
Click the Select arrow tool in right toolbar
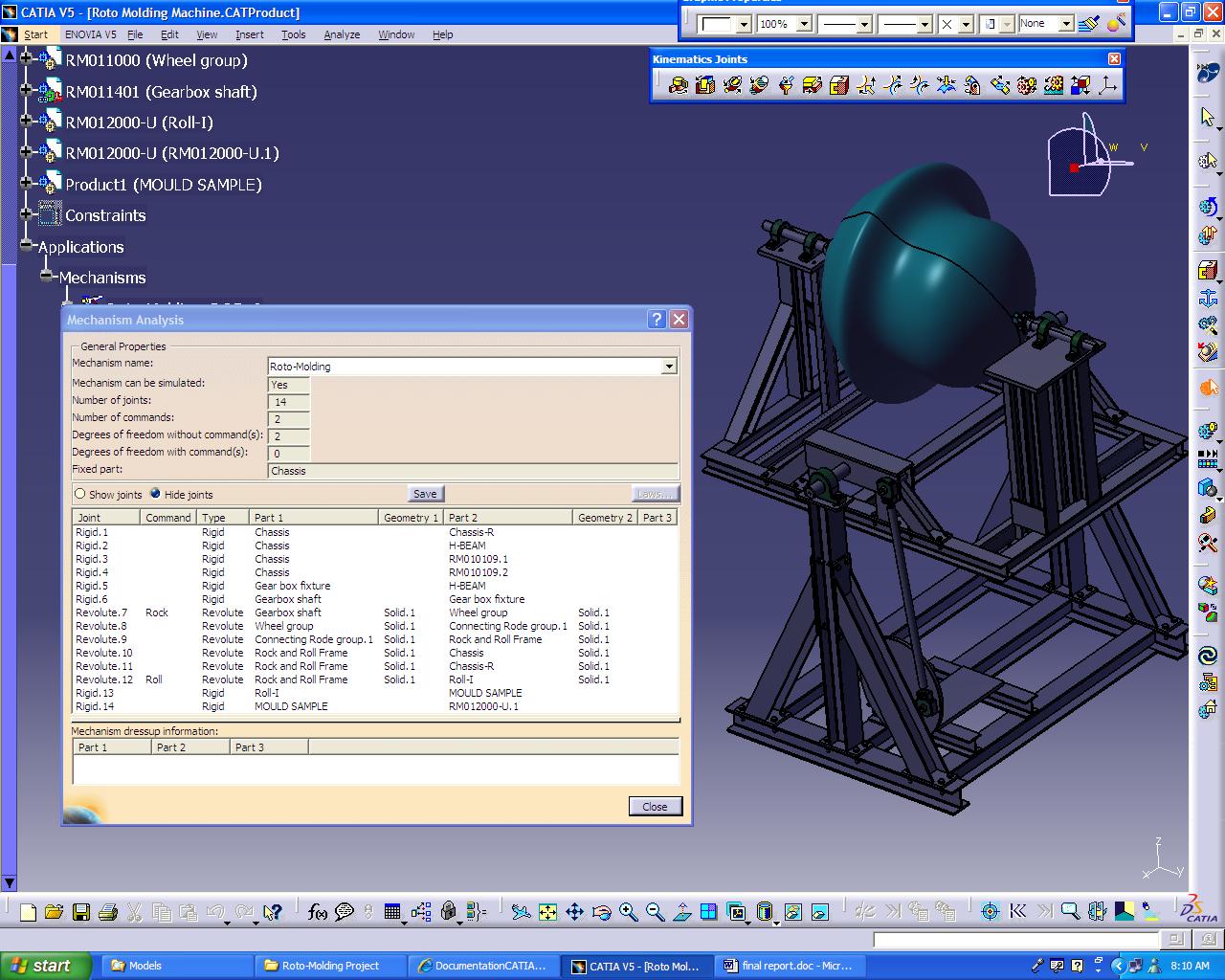(x=1208, y=117)
